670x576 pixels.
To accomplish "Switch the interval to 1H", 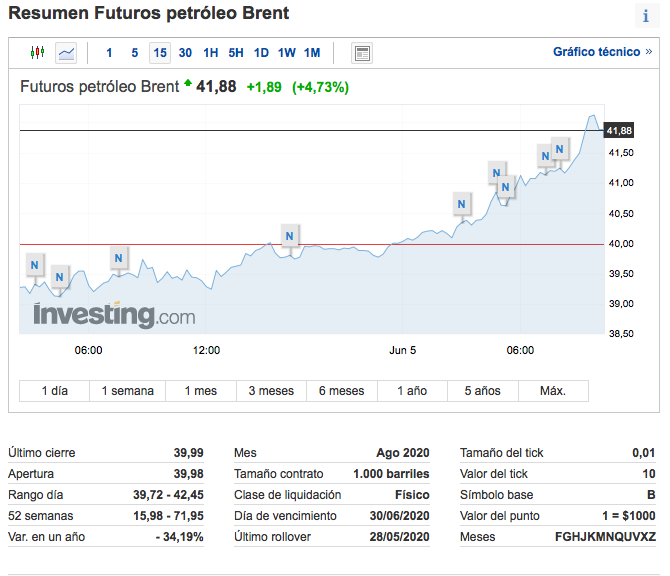I will [210, 53].
